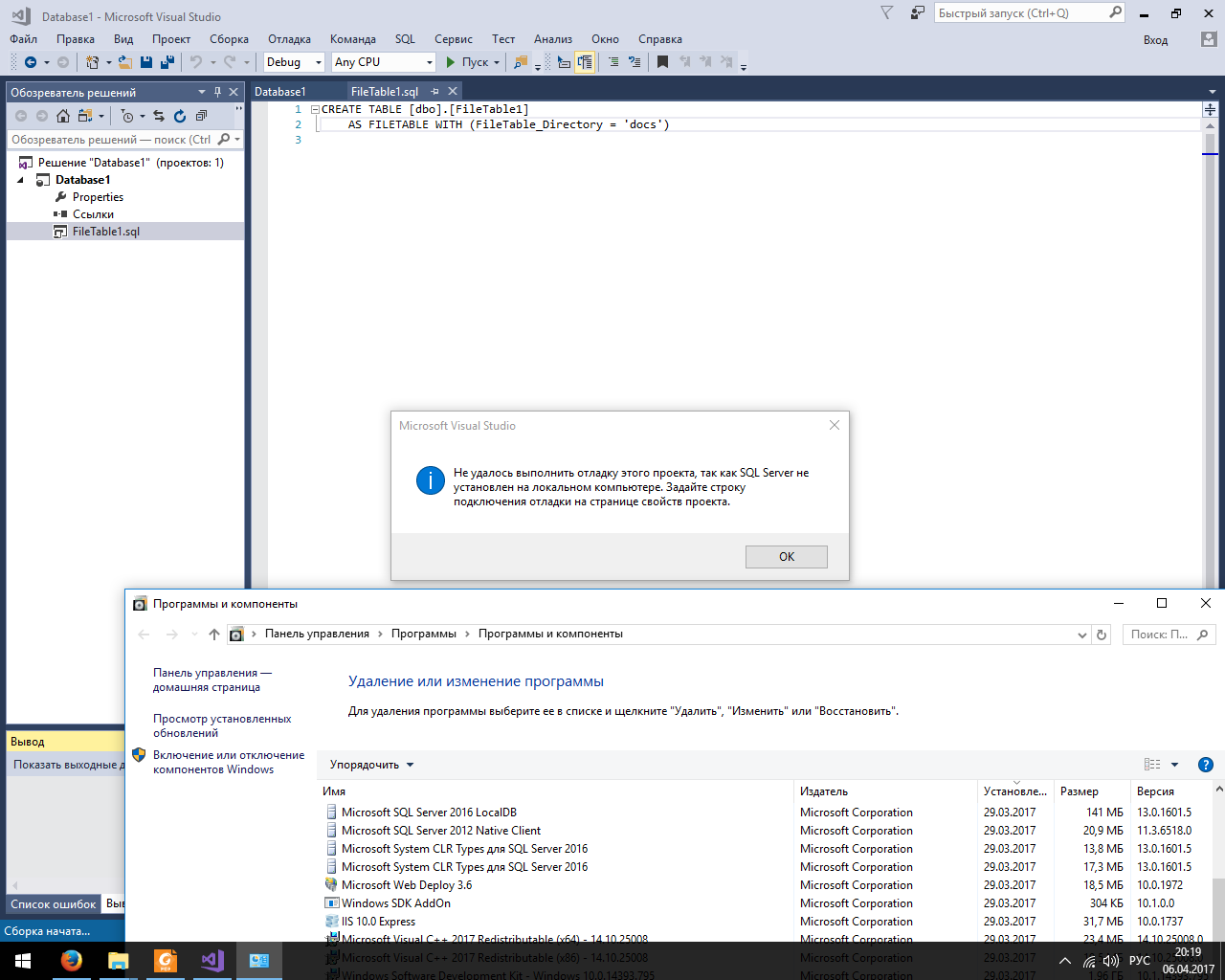Open the address bar history dropdown arrow
Viewport: 1225px width, 980px height.
1081,635
